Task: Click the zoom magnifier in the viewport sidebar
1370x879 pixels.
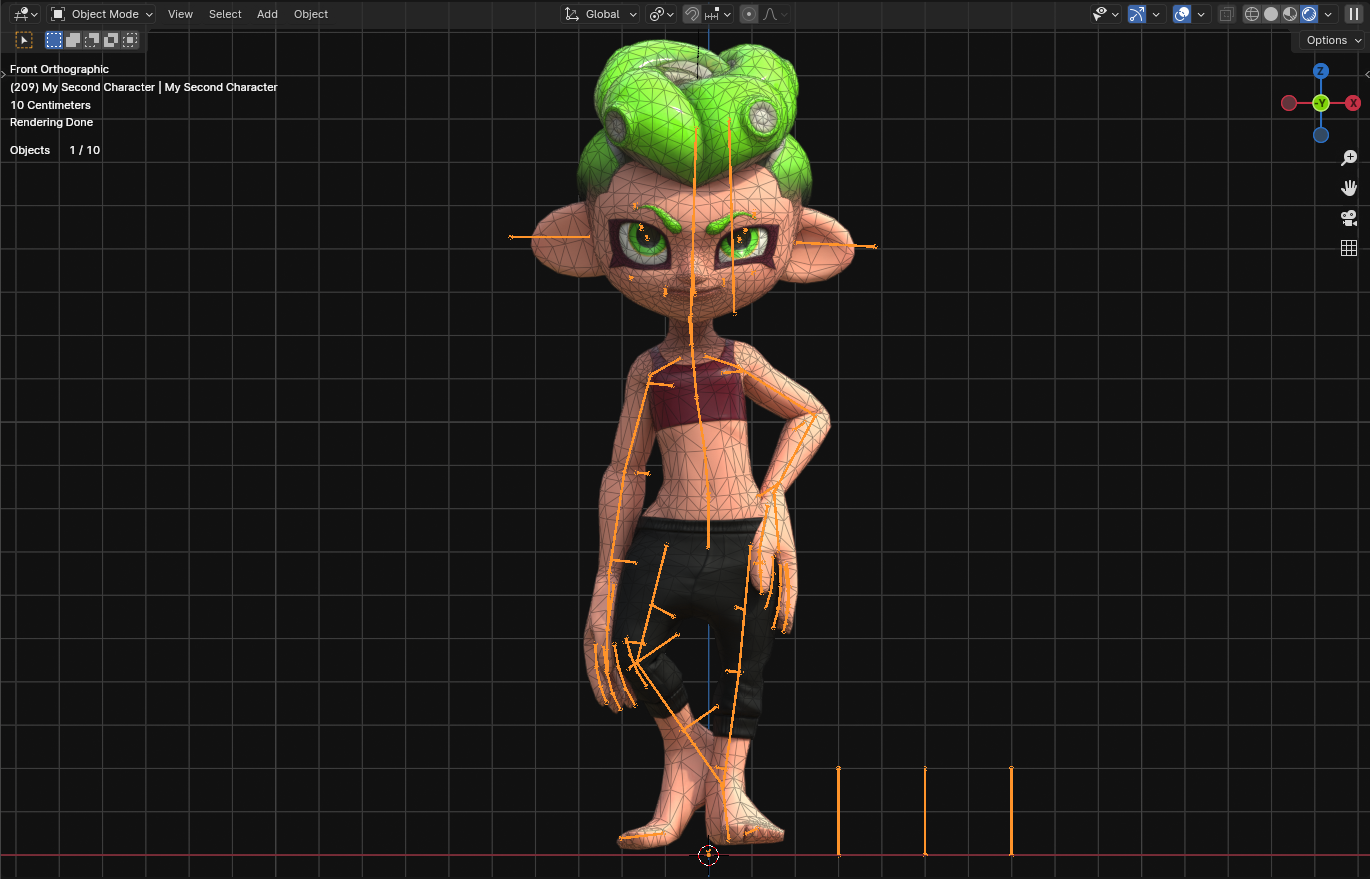Action: [1349, 157]
